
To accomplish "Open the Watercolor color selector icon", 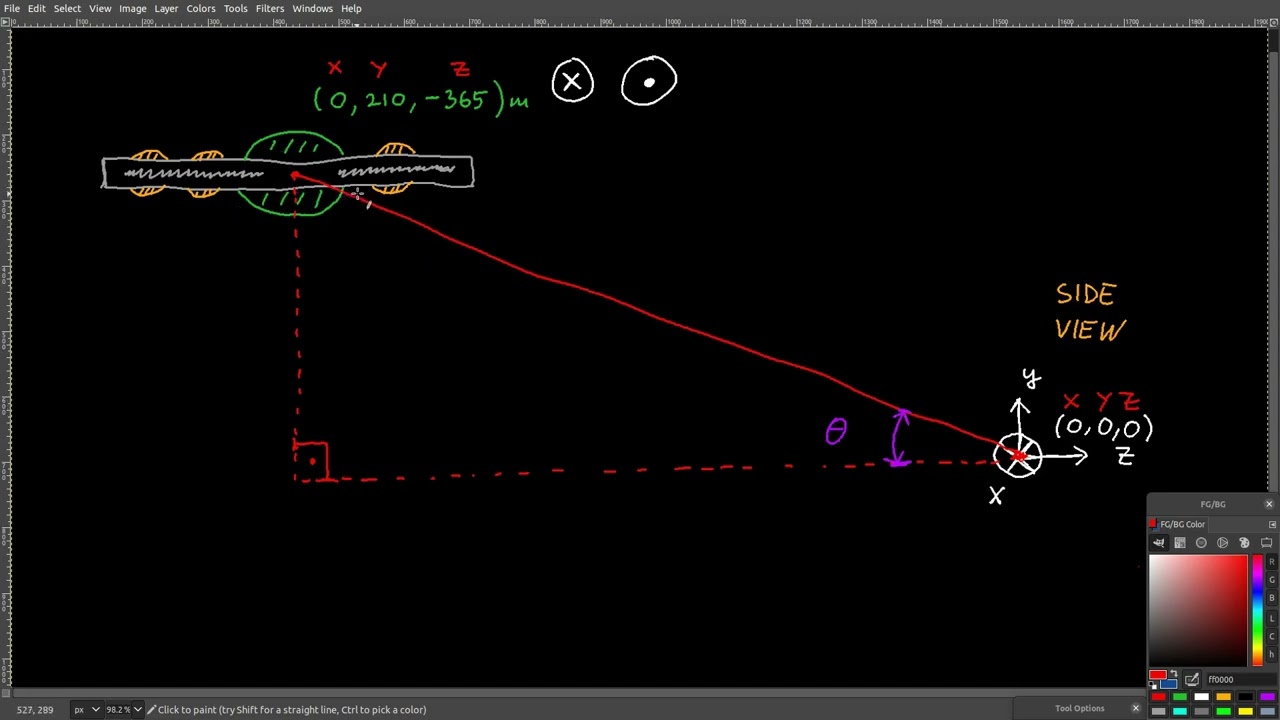I will tap(1201, 543).
